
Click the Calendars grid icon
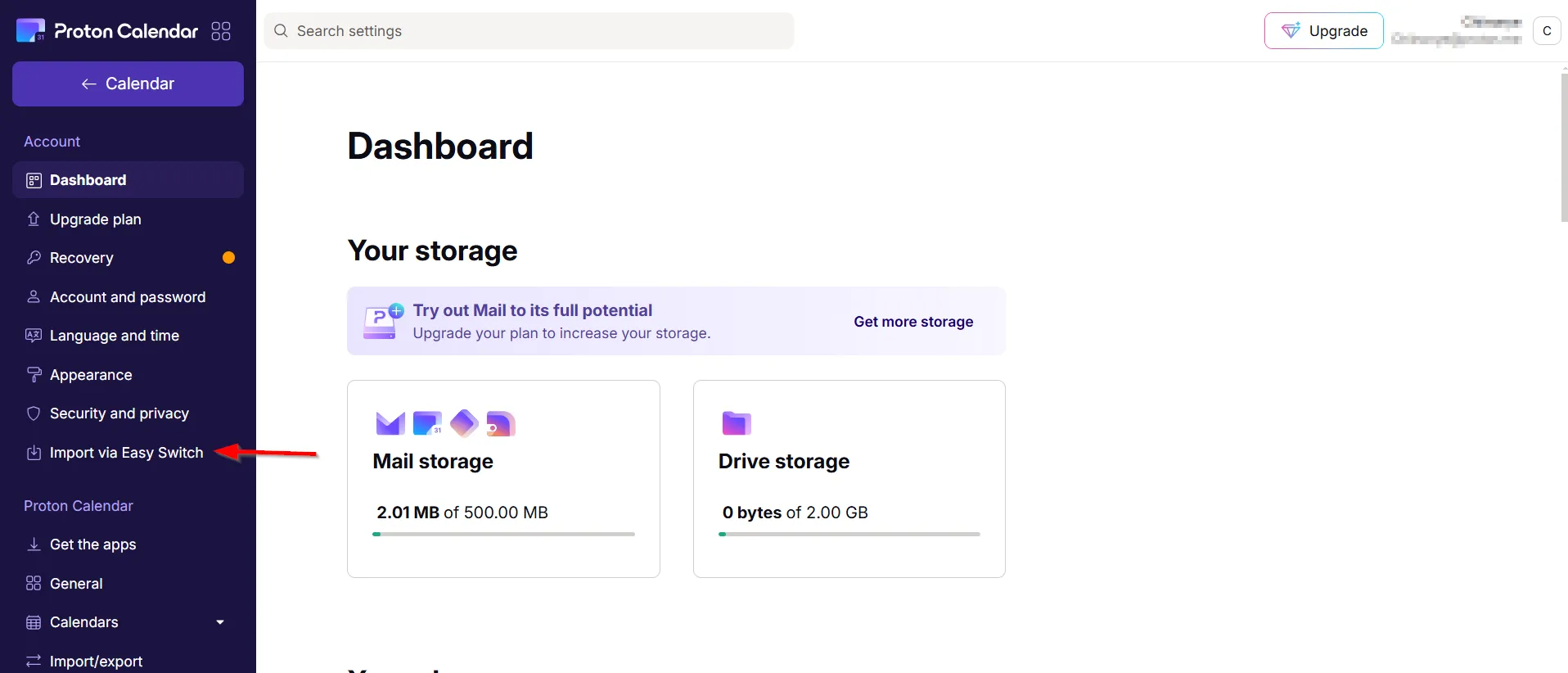pyautogui.click(x=34, y=622)
